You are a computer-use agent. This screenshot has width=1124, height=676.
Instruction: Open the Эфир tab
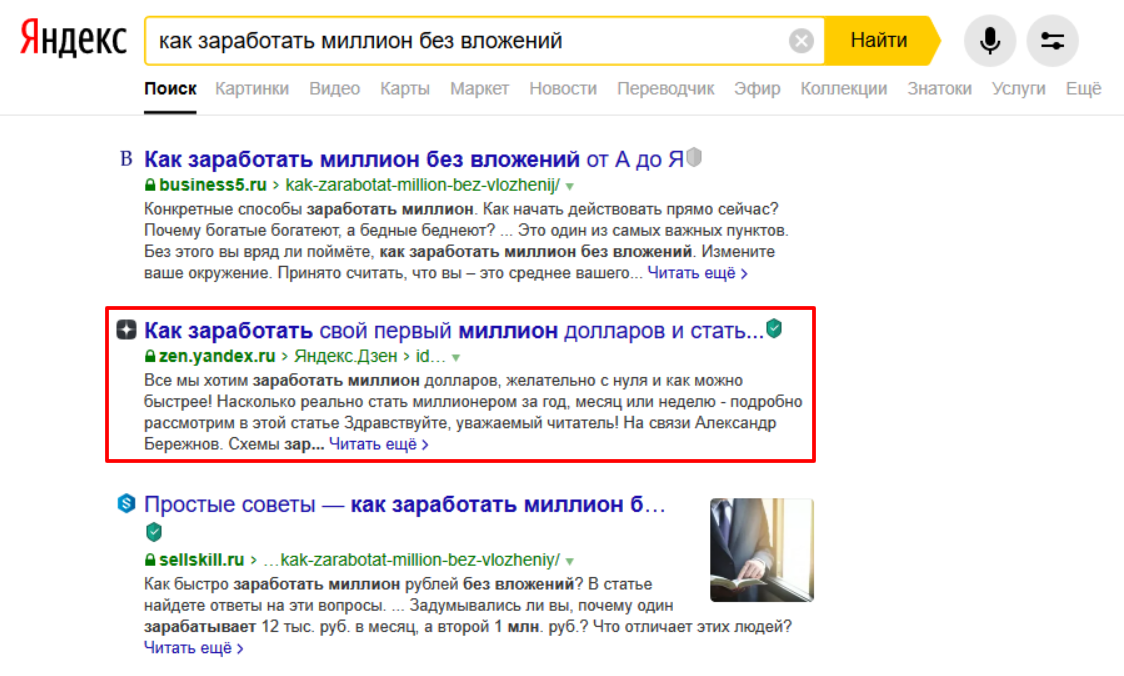(757, 89)
